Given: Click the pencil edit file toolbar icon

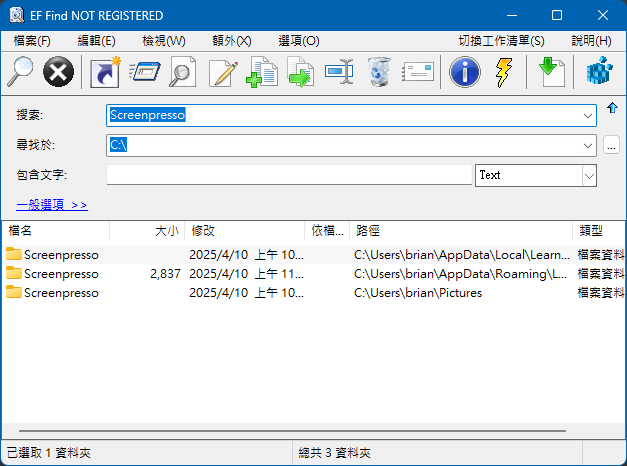Looking at the screenshot, I should pos(223,72).
